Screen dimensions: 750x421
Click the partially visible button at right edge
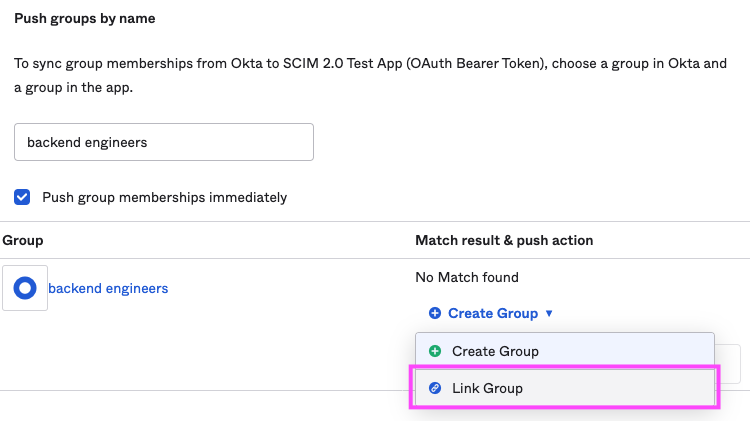[728, 364]
